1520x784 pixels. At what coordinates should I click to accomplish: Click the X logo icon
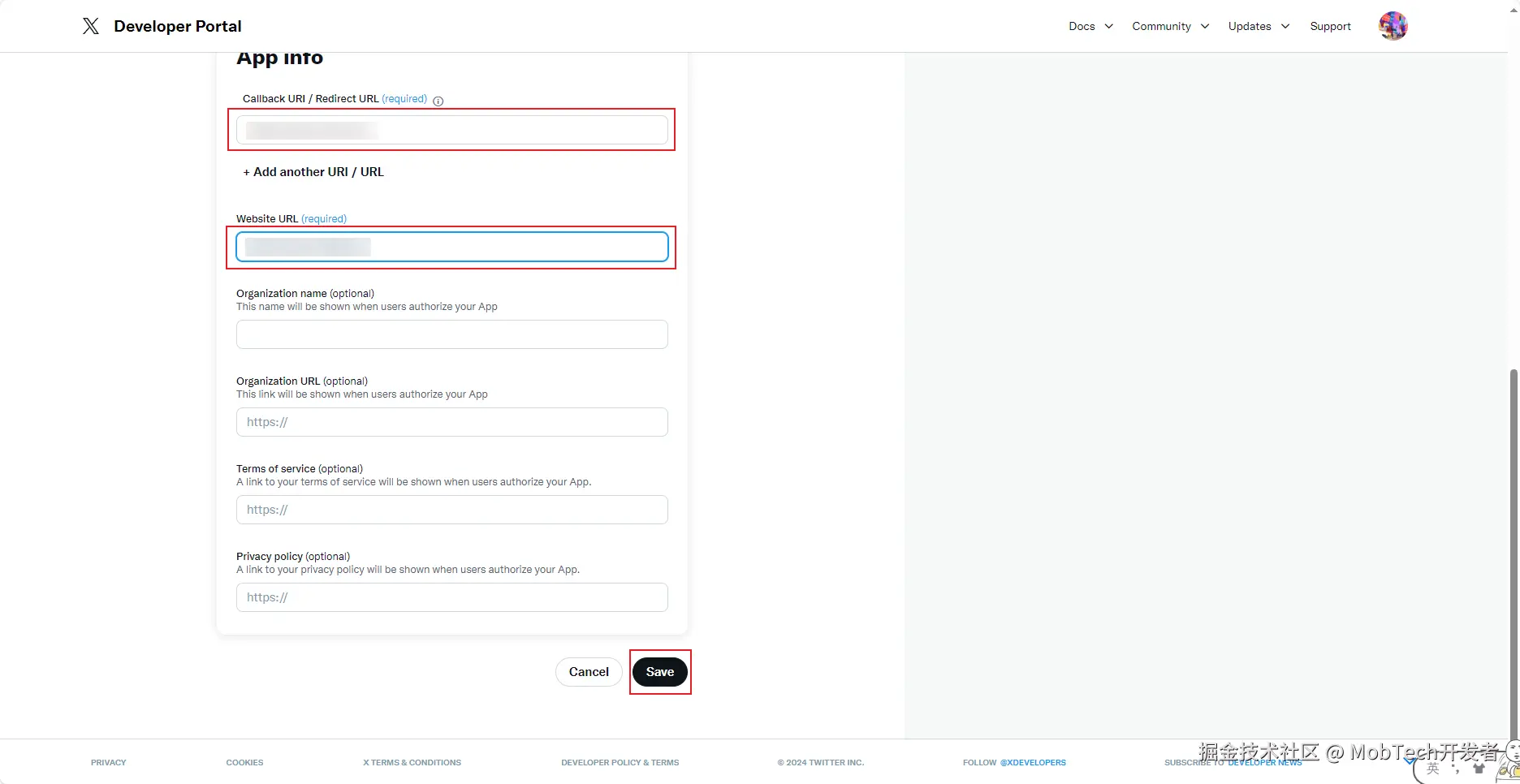point(91,26)
